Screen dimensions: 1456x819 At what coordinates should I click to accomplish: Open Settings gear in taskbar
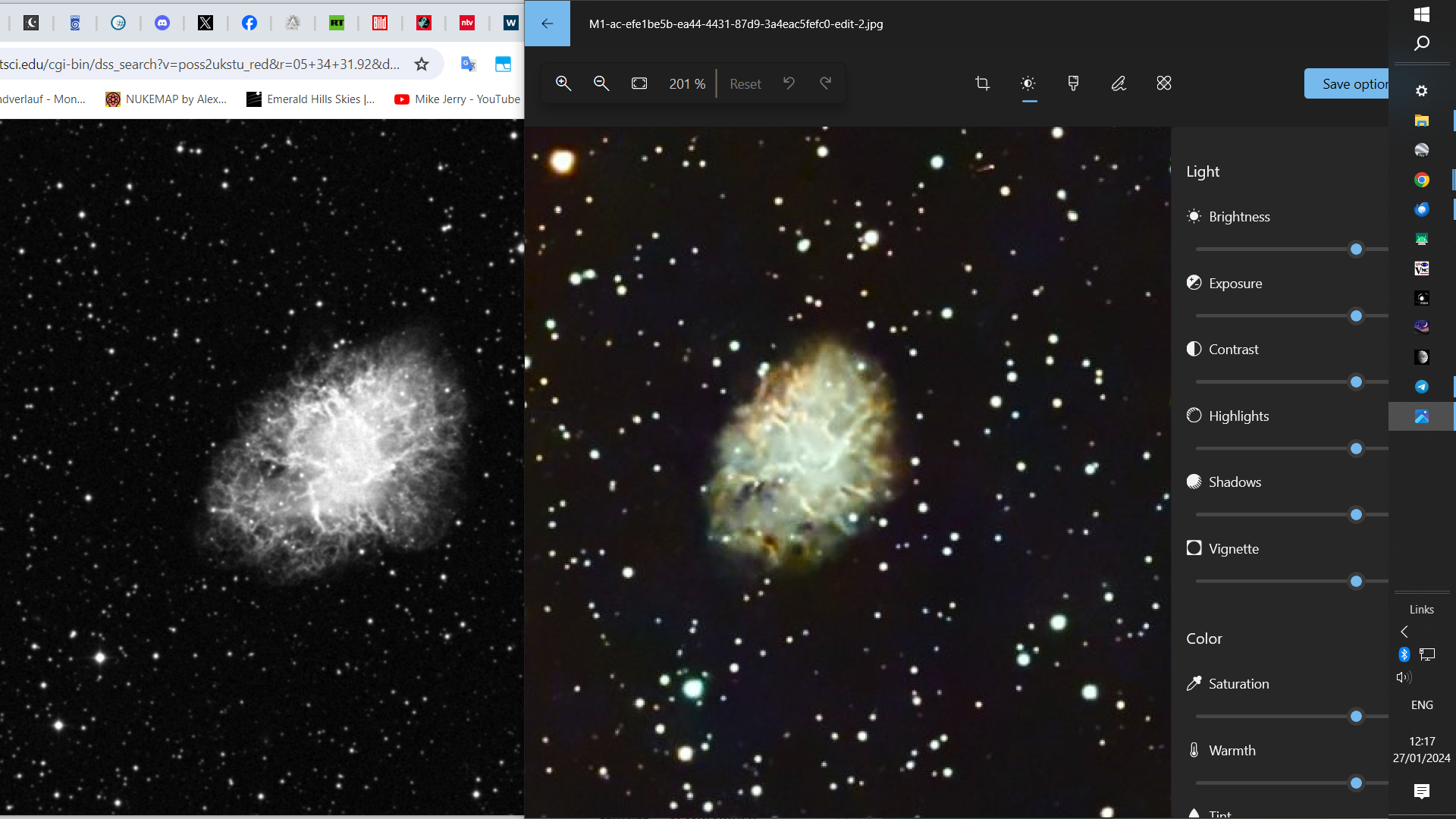(1422, 91)
